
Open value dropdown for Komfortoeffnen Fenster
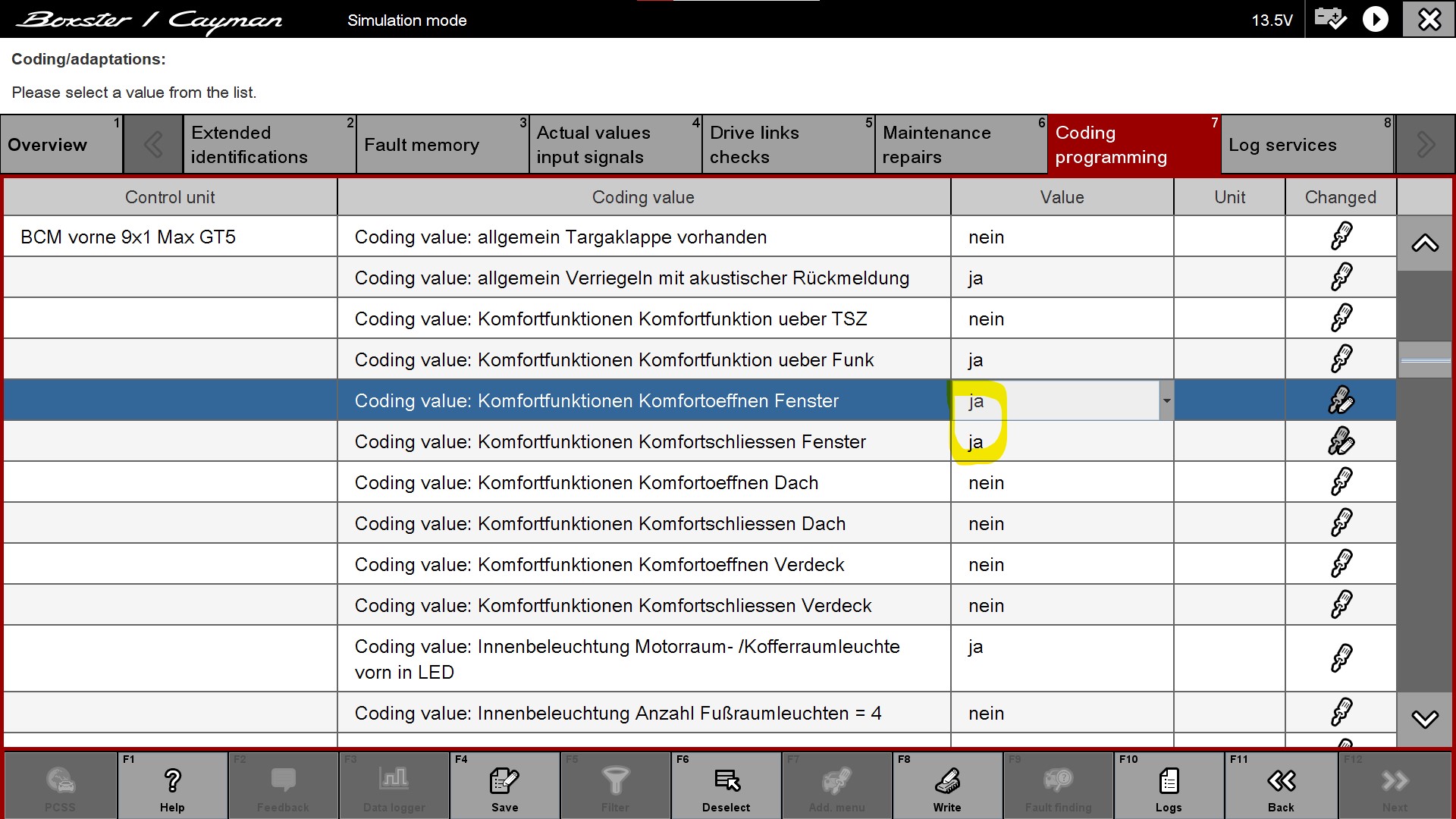[1166, 400]
